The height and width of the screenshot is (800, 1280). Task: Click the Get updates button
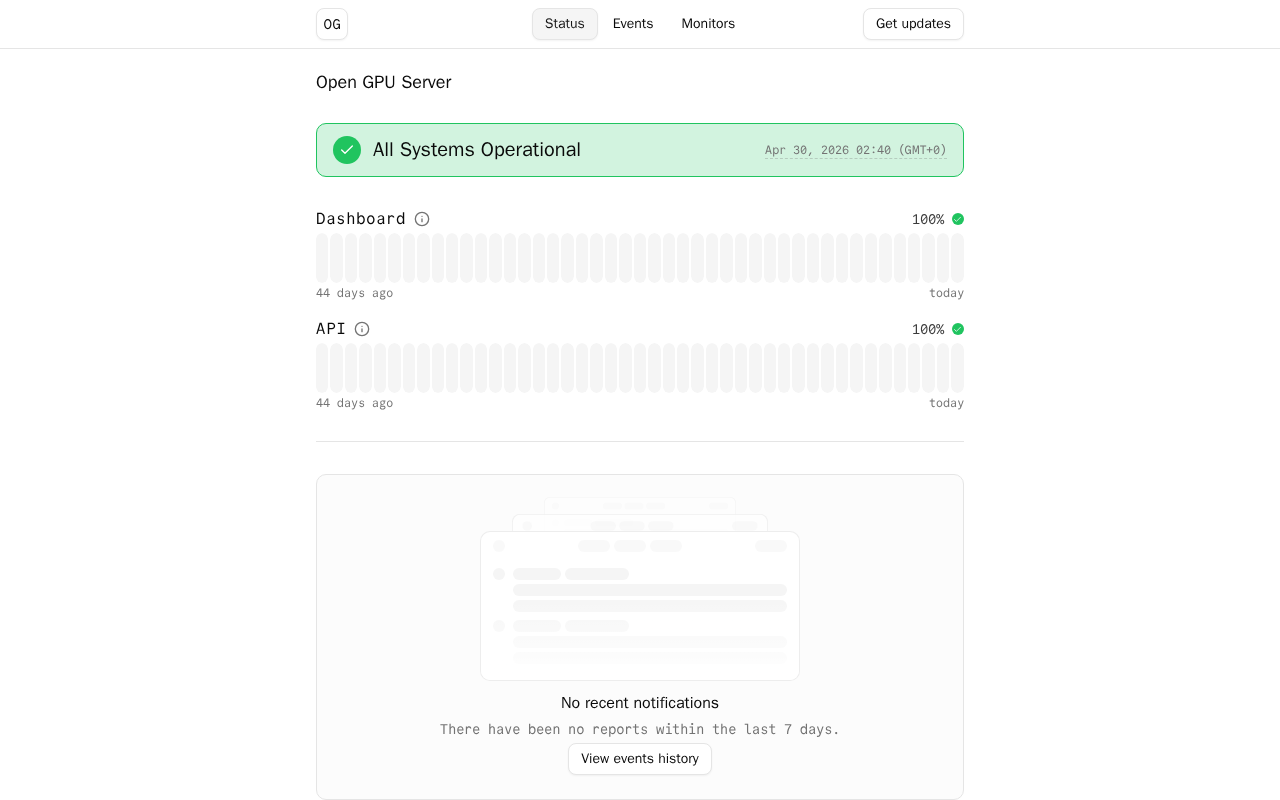(x=913, y=24)
